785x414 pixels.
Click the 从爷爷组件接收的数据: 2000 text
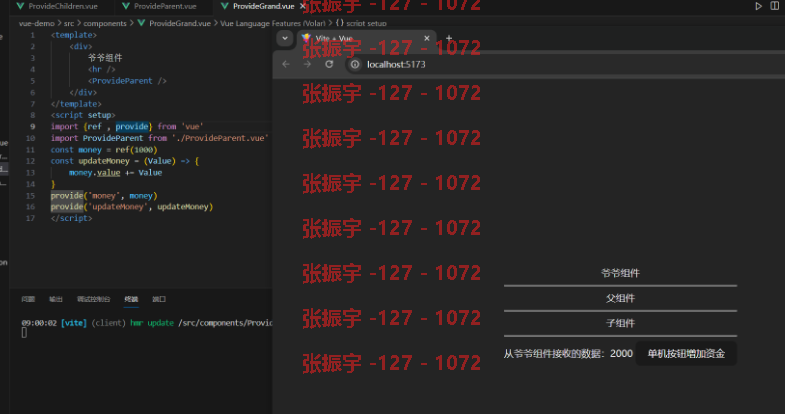(x=568, y=353)
